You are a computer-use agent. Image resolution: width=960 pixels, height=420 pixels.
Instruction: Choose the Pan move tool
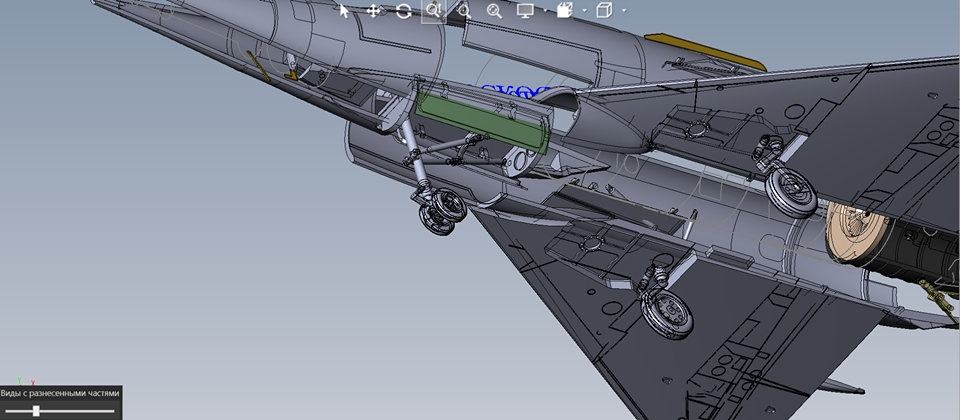coord(373,11)
